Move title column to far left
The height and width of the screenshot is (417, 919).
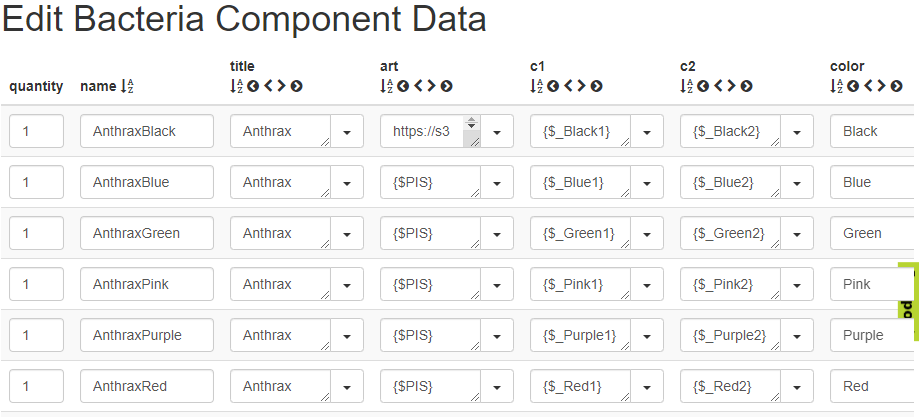(253, 86)
